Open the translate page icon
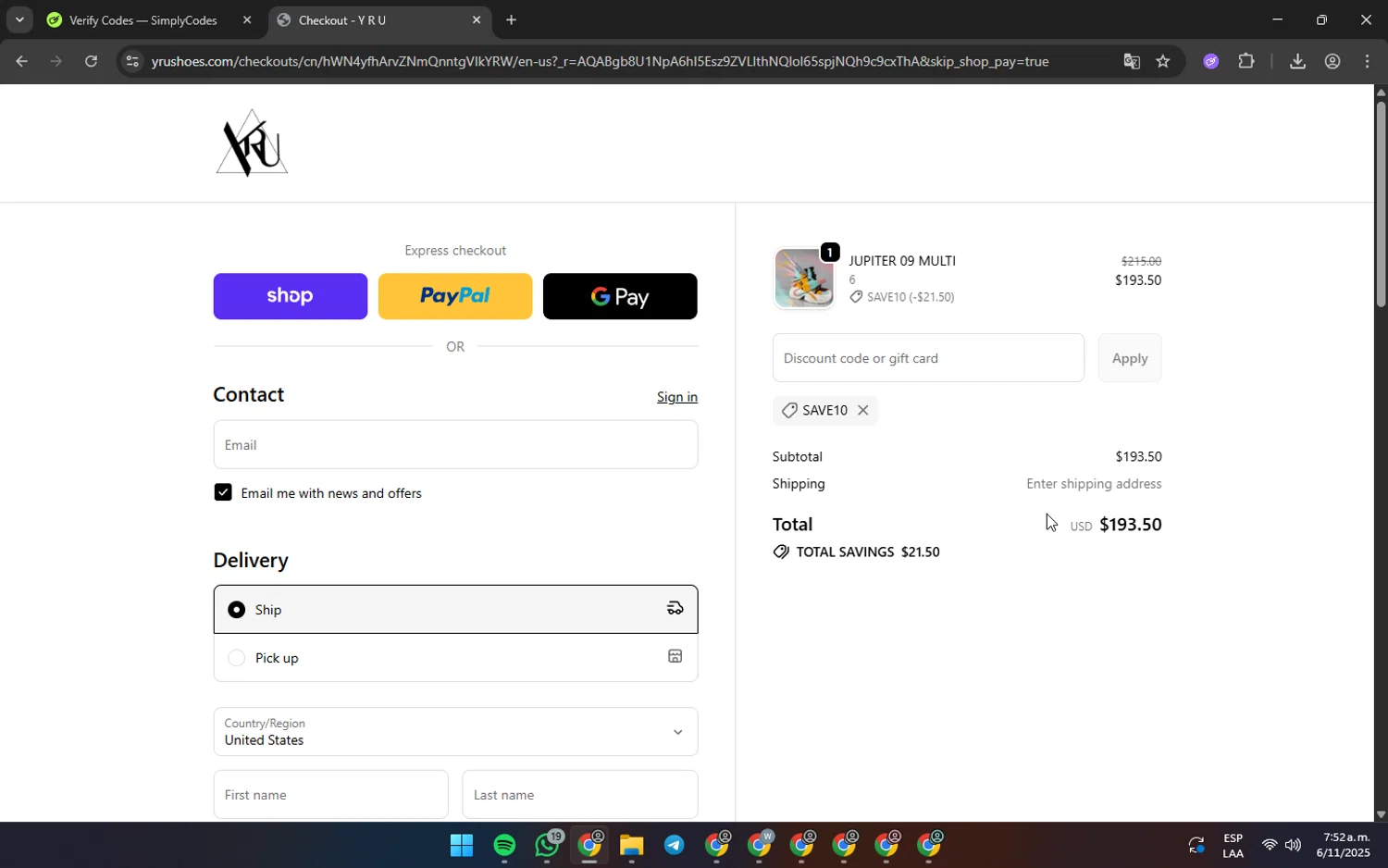 tap(1132, 62)
